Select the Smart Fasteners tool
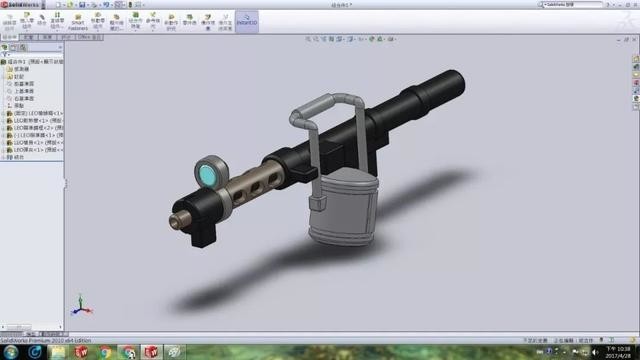This screenshot has width=640, height=360. (78, 22)
